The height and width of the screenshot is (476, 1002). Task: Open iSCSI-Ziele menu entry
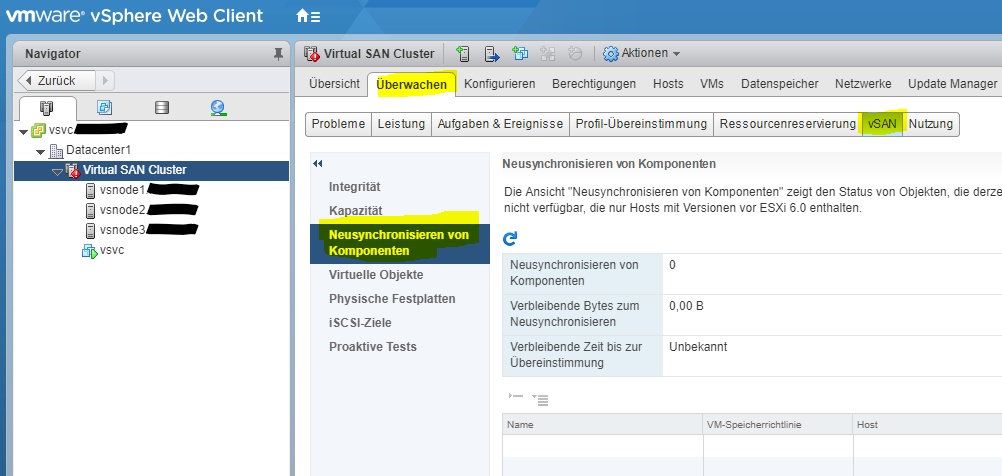coord(360,323)
